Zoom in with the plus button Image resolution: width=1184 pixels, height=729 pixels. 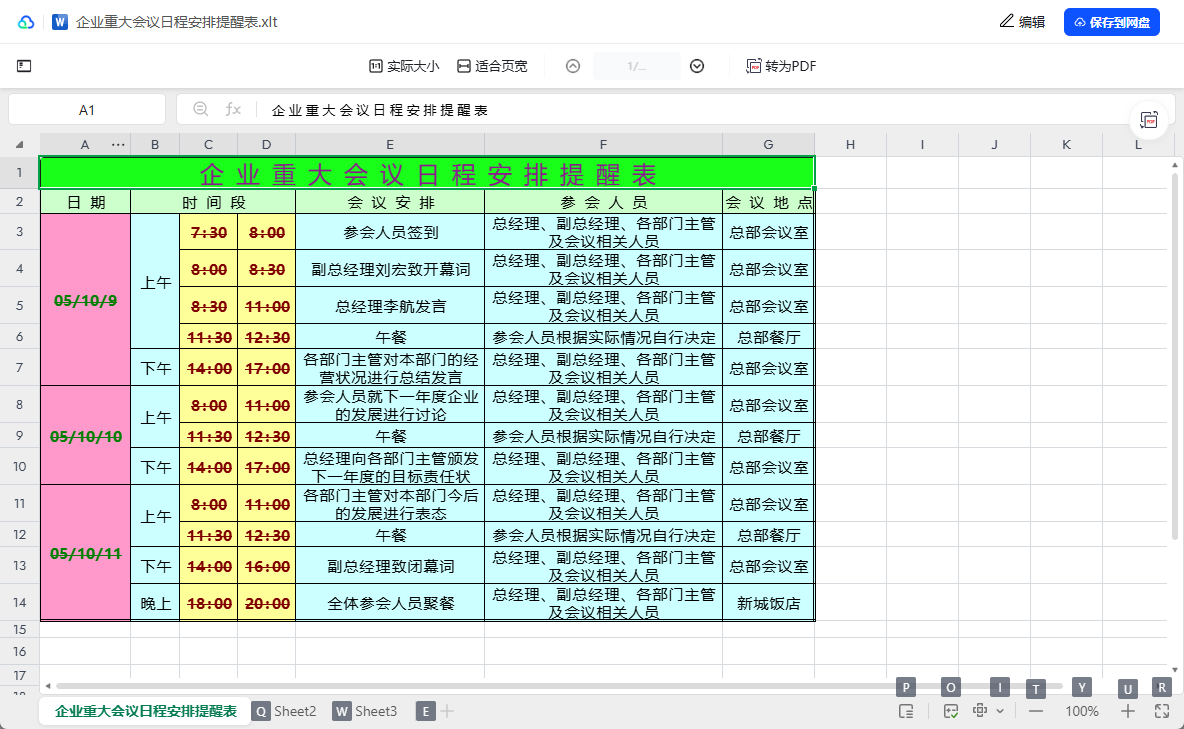point(1128,711)
